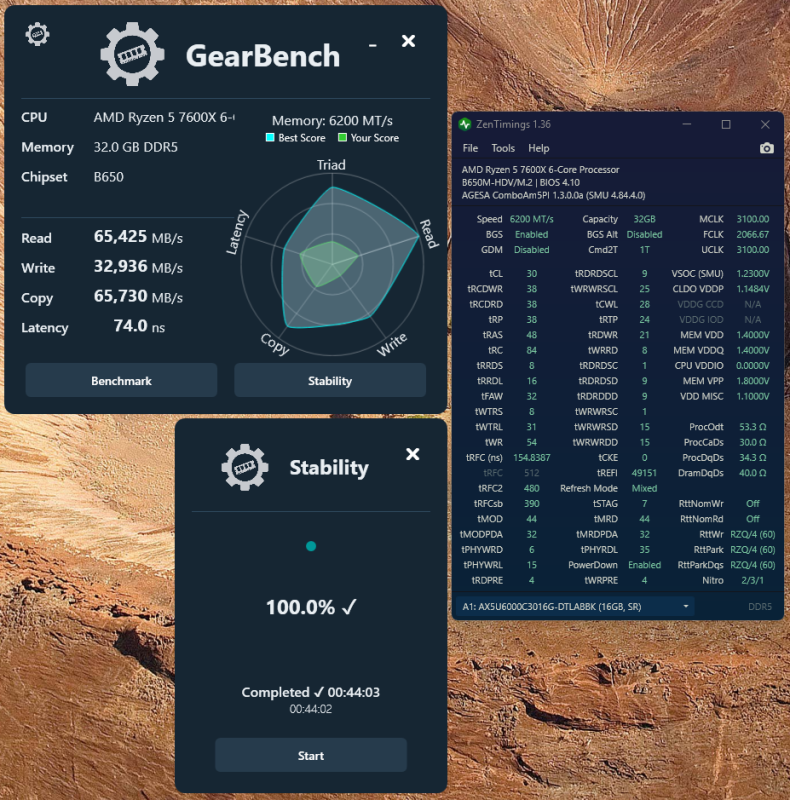Image resolution: width=790 pixels, height=800 pixels.
Task: Take screenshot with ZenTimings camera icon
Action: point(767,148)
